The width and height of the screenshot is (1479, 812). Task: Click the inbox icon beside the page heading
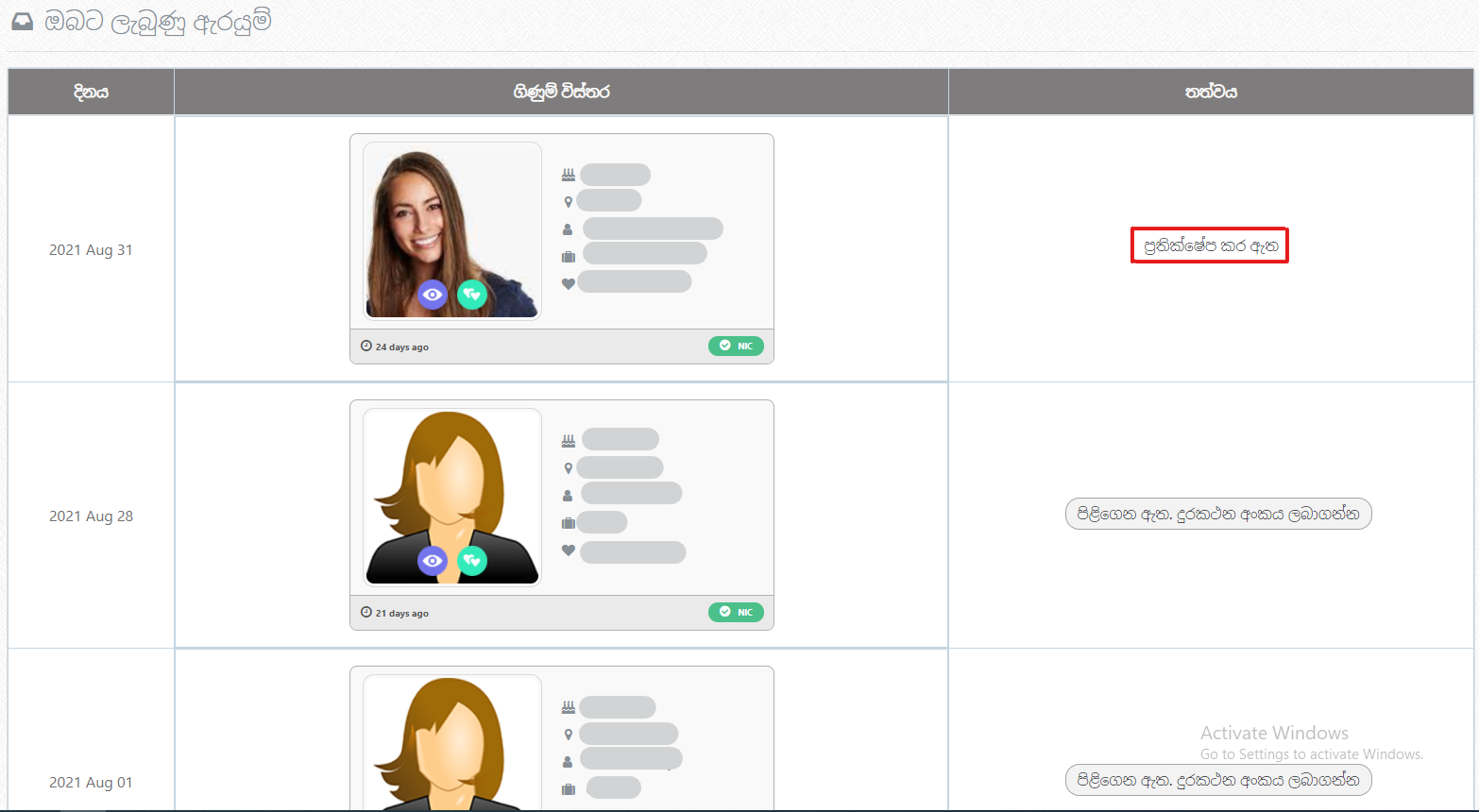pyautogui.click(x=22, y=22)
